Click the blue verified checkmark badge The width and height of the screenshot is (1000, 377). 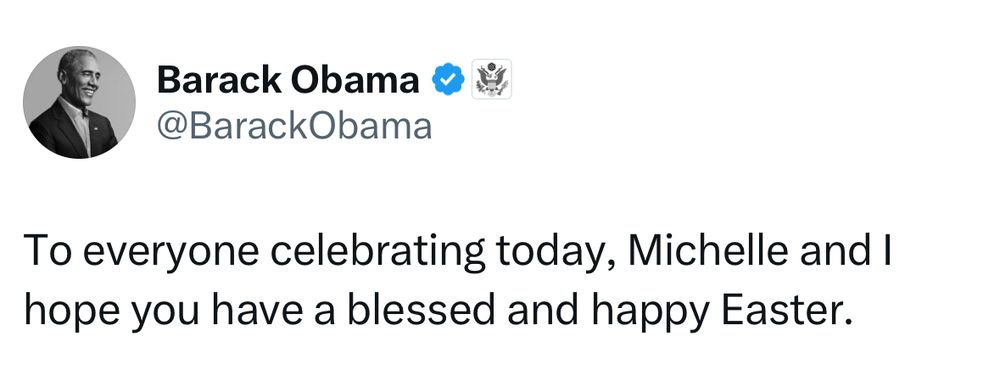pos(448,79)
